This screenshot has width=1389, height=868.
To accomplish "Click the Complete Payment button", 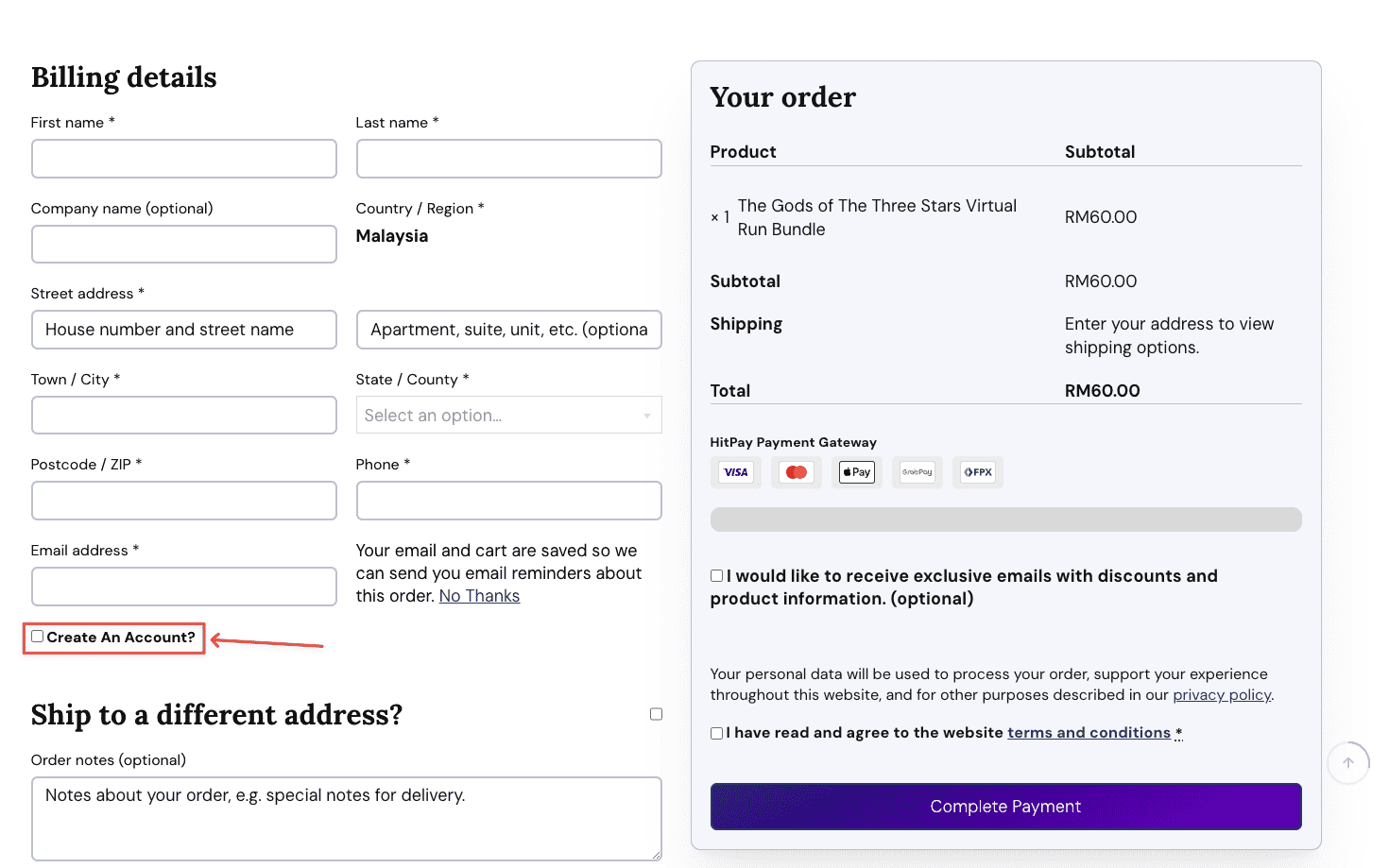I will [1005, 807].
